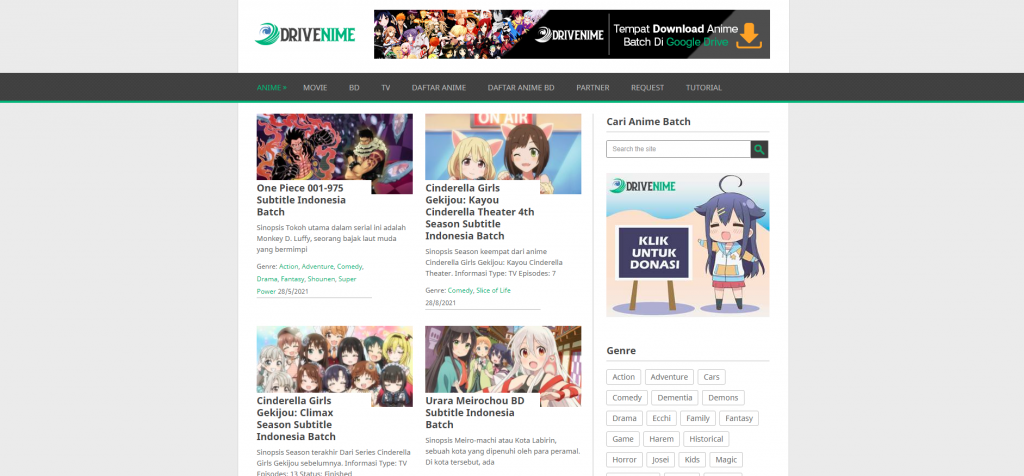Open Cinderella Girls Gekijou 4th Season thumbnail
This screenshot has height=476, width=1024.
(503, 147)
